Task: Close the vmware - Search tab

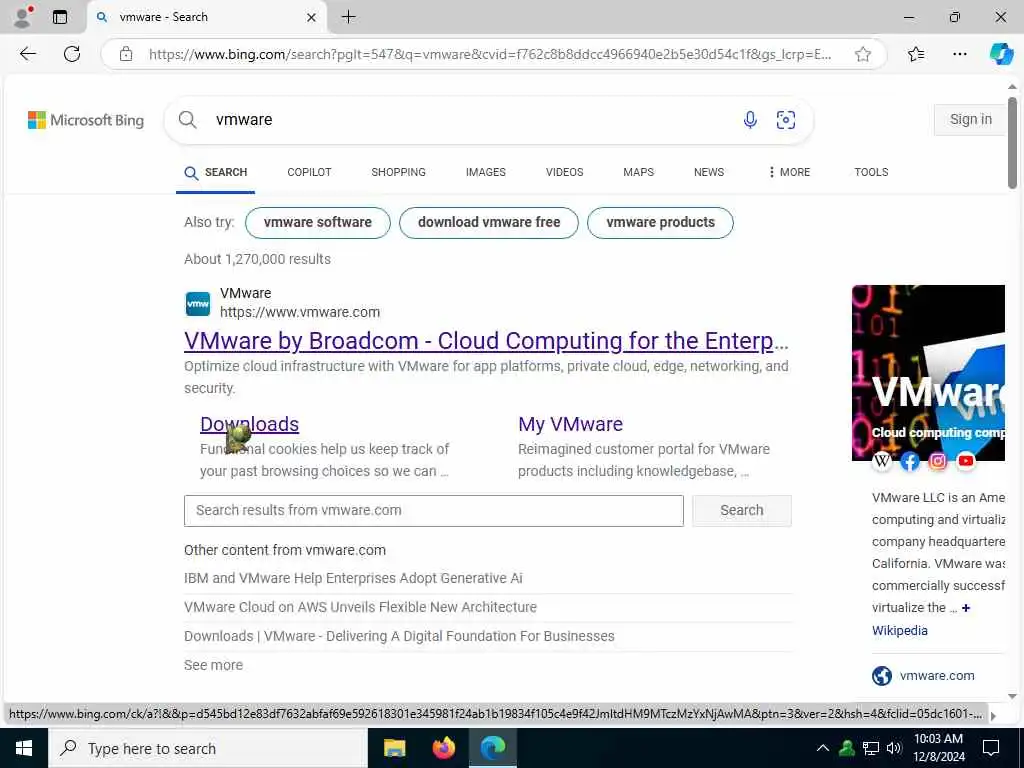Action: (312, 18)
